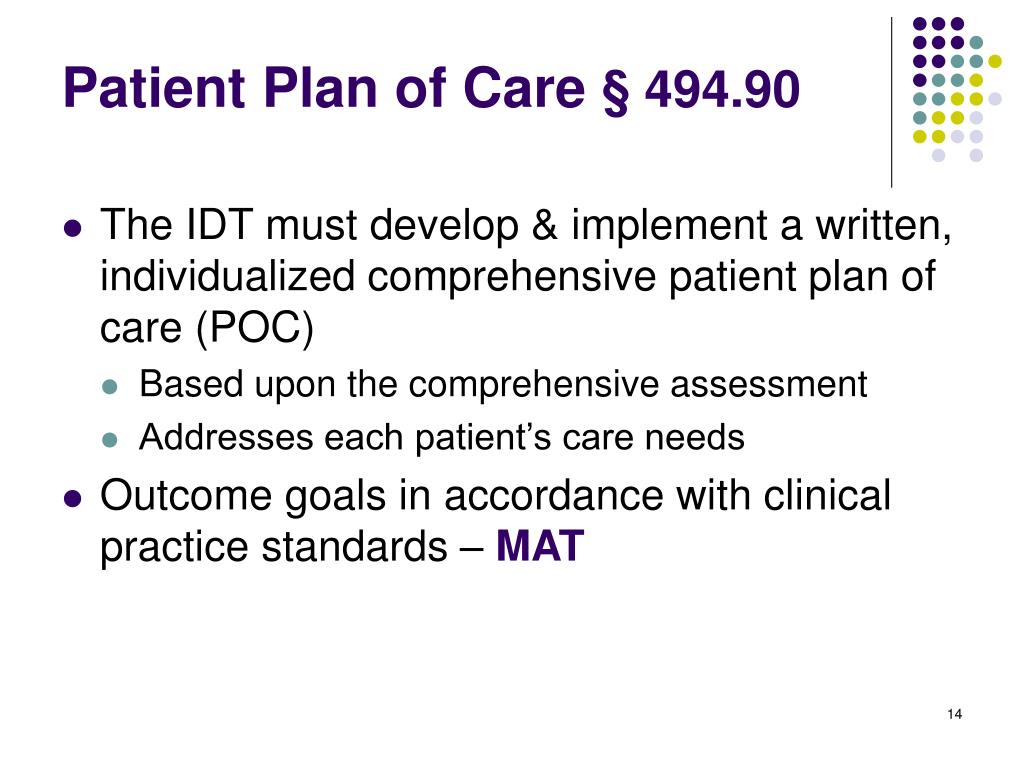The image size is (1024, 768).
Task: Click the line 'Addresses each patient's care needs'
Action: tap(441, 437)
